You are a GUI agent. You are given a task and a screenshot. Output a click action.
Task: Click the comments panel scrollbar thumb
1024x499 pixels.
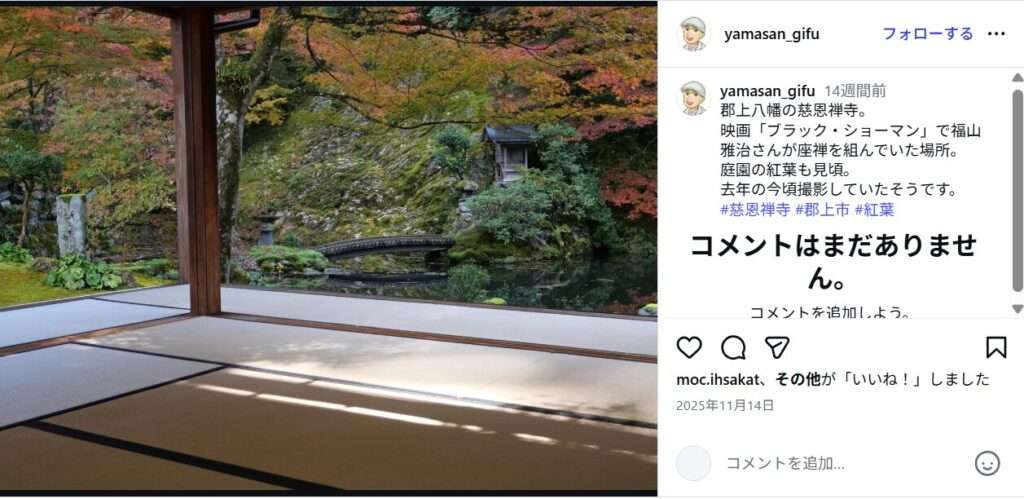coord(1017,189)
